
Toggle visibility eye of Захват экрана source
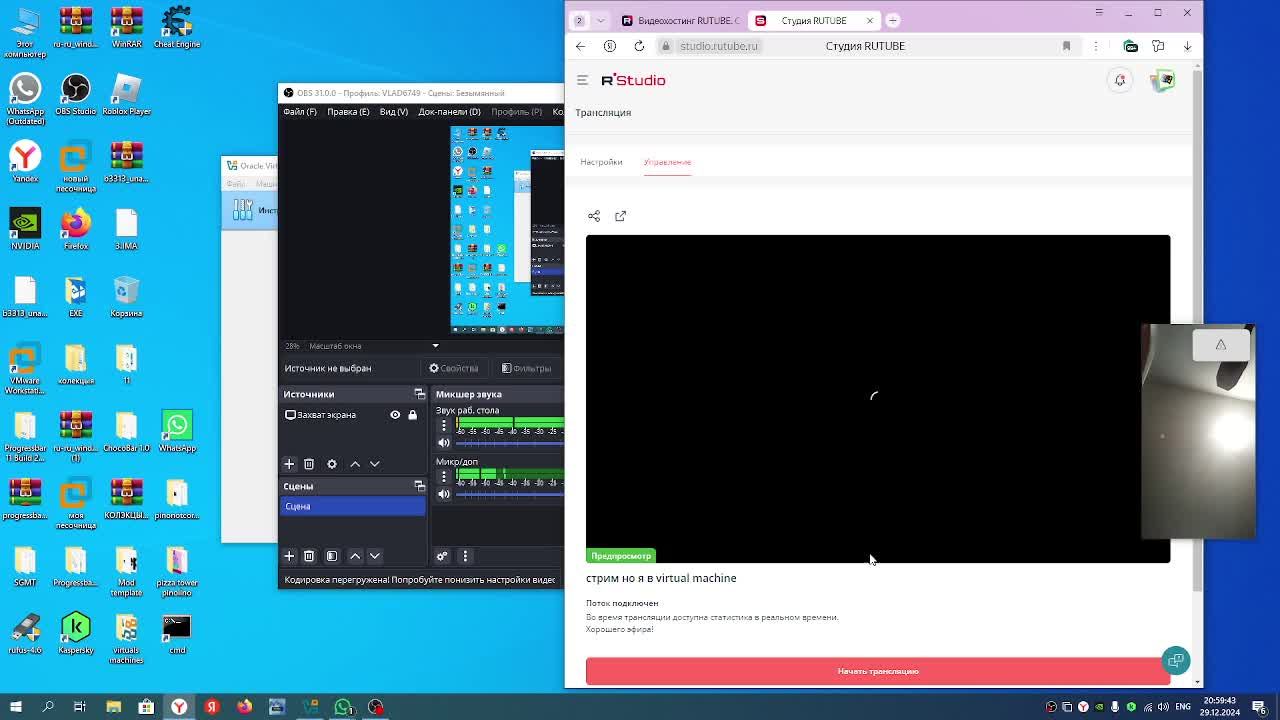point(395,415)
